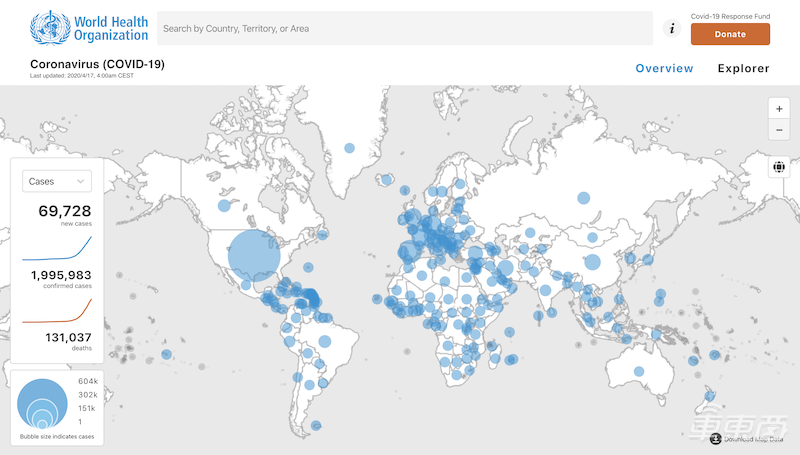The width and height of the screenshot is (800, 455).
Task: Select the case bubble over China
Action: tap(591, 263)
